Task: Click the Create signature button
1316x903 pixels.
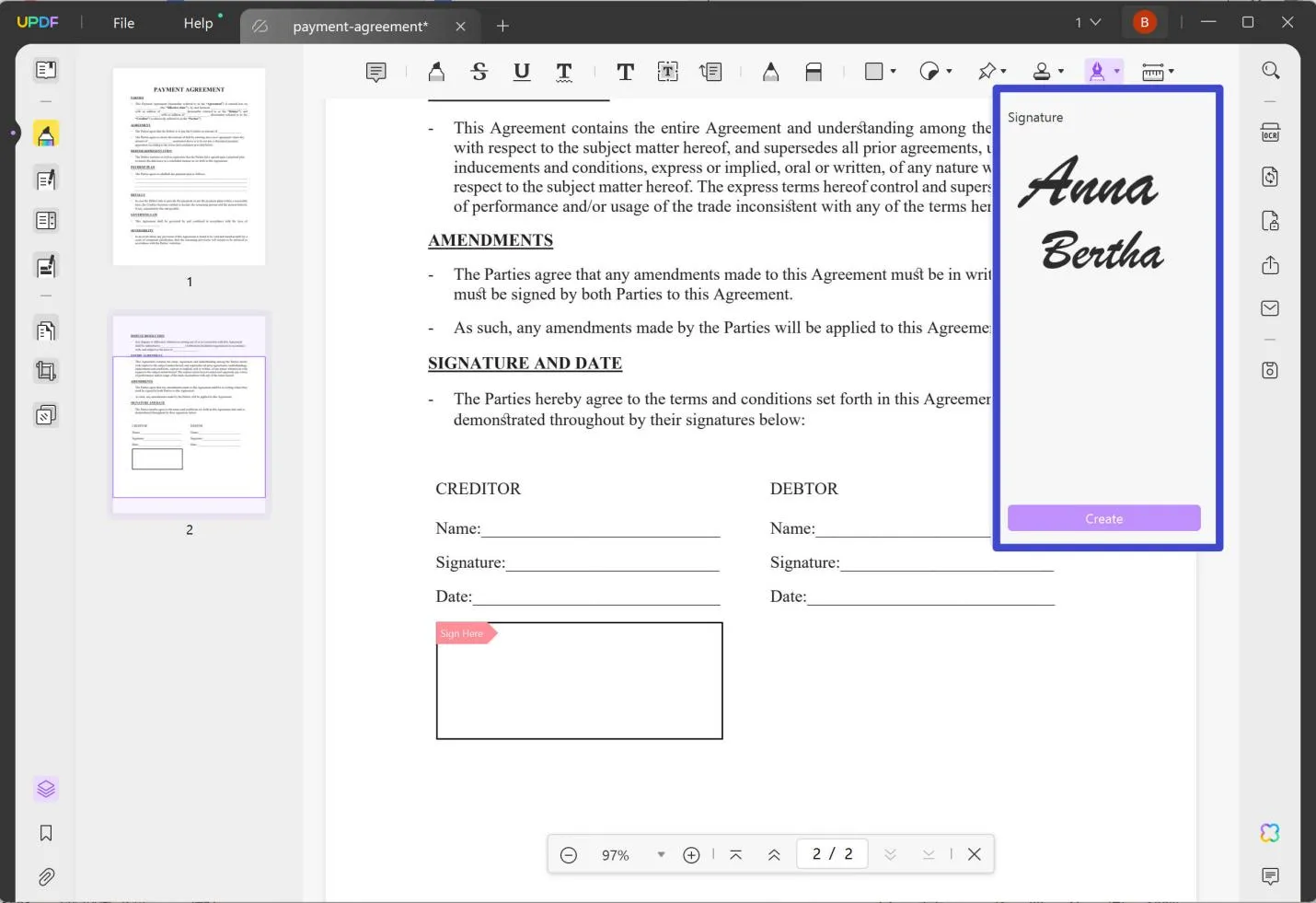Action: point(1103,518)
